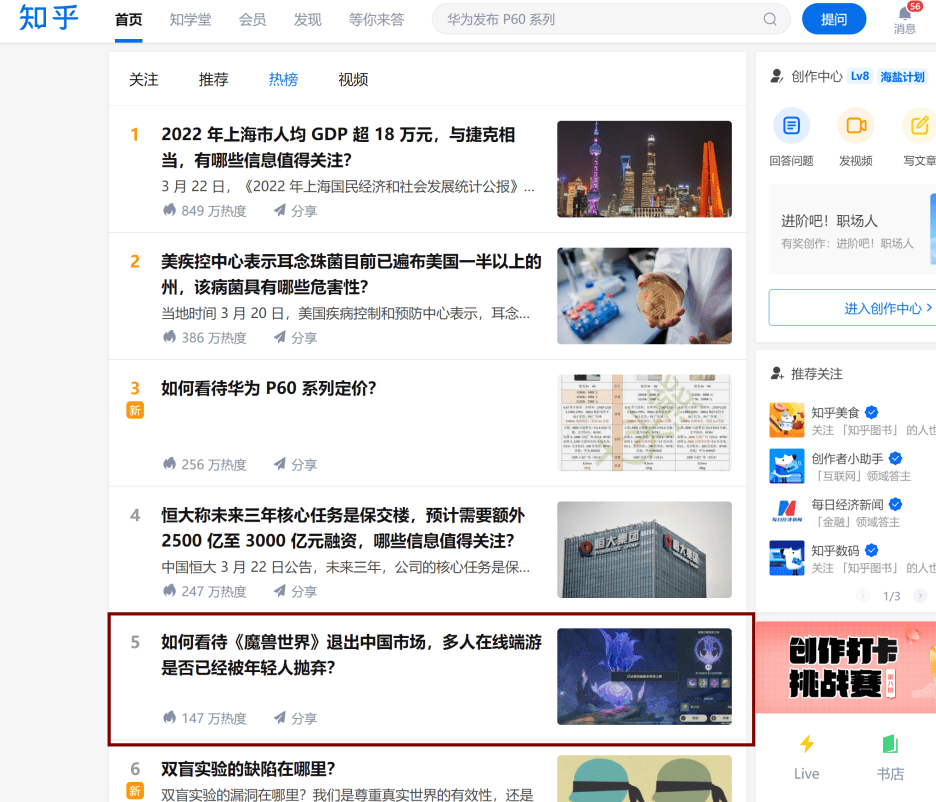
Task: Click the 写文章 pencil icon
Action: 919,126
